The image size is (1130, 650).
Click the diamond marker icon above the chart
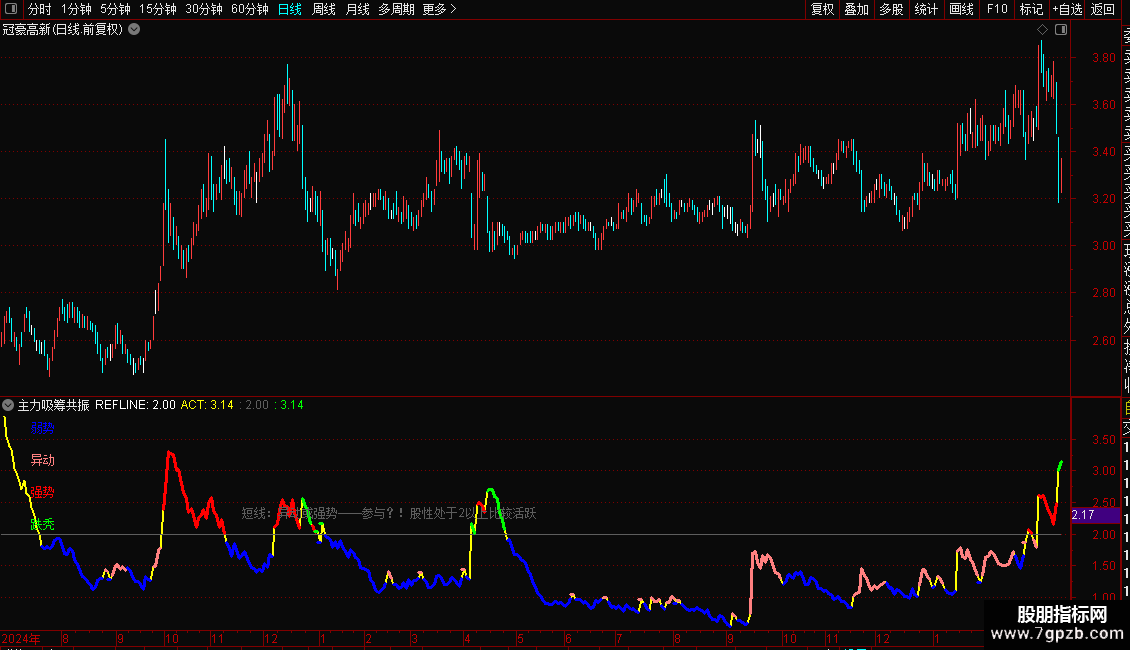point(1042,30)
